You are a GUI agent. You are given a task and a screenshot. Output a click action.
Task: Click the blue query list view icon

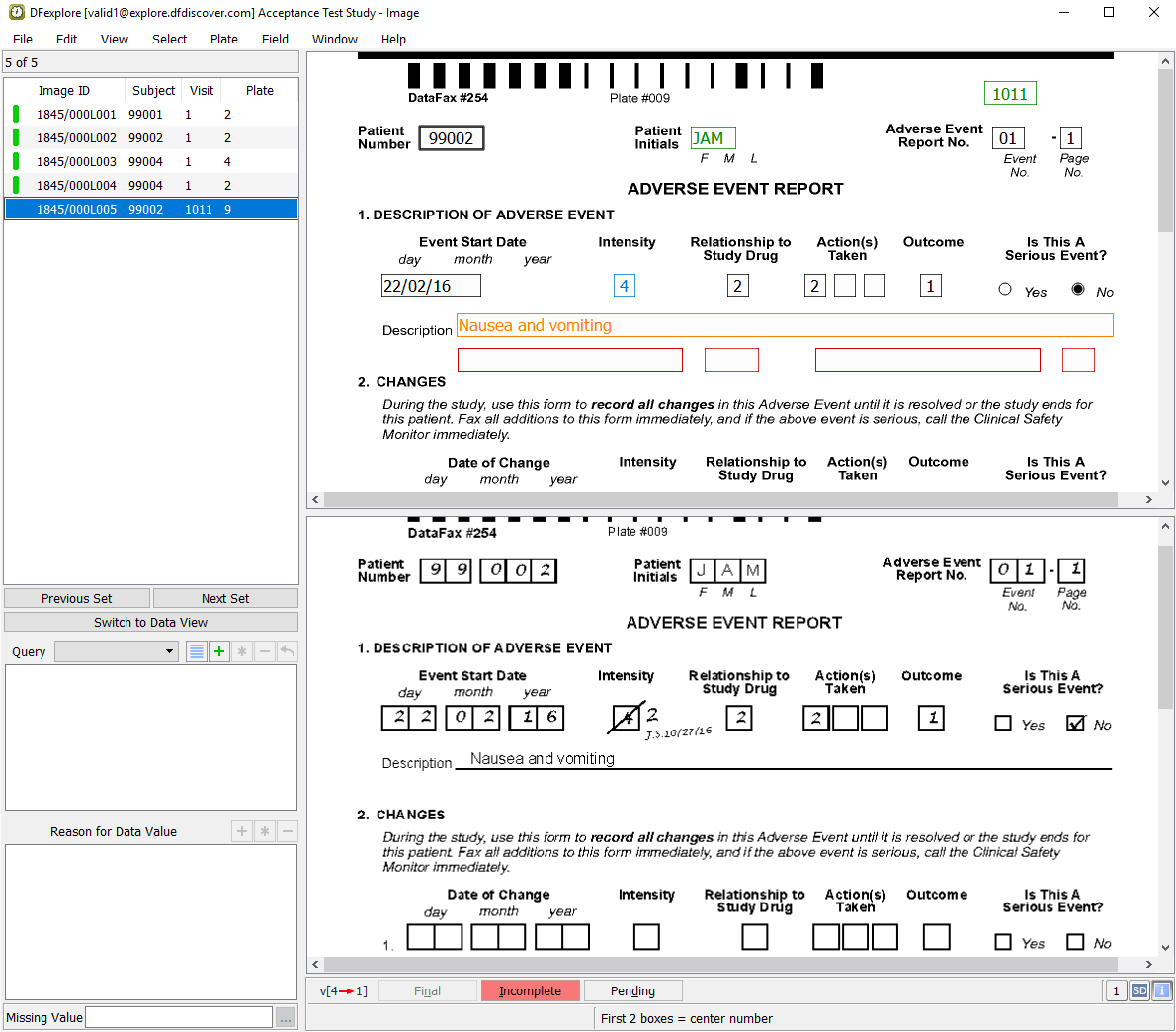coord(197,651)
